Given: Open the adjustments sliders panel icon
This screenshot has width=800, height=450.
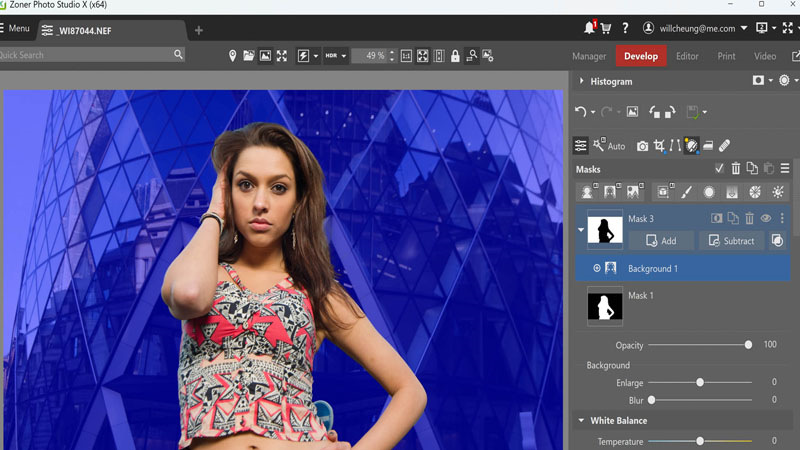Looking at the screenshot, I should [x=581, y=146].
